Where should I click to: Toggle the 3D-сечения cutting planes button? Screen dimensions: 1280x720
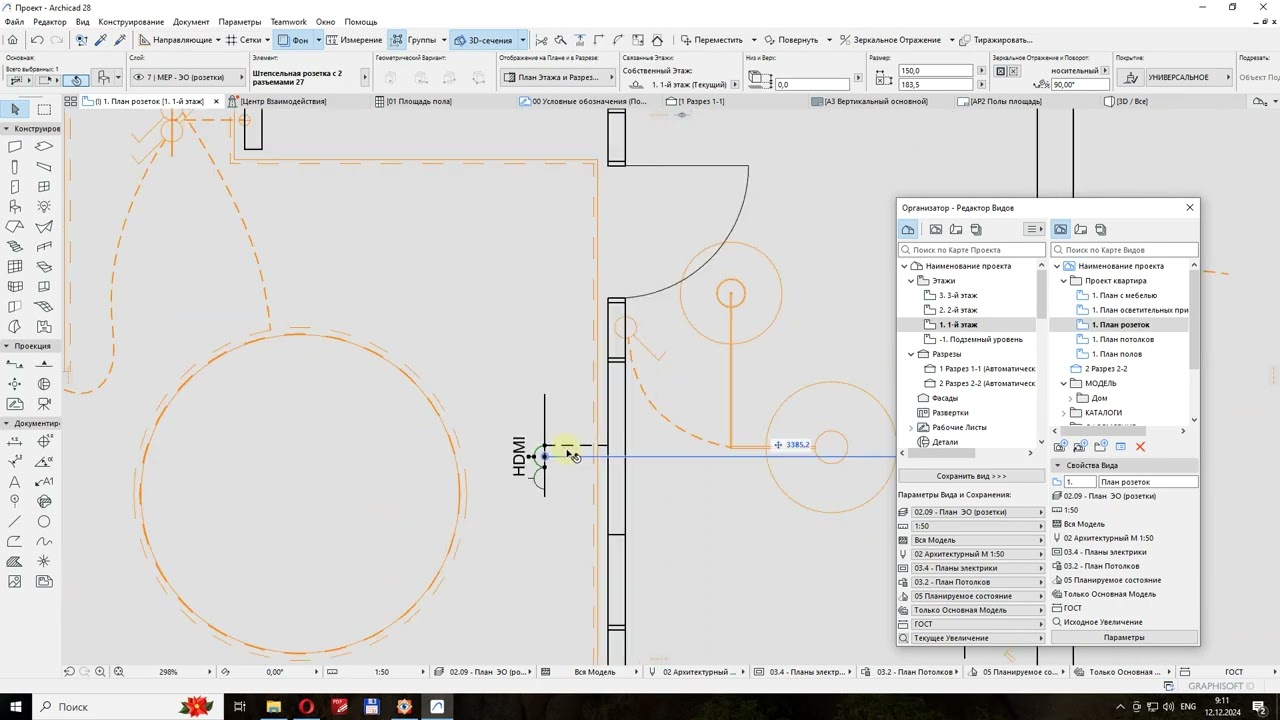(x=483, y=40)
